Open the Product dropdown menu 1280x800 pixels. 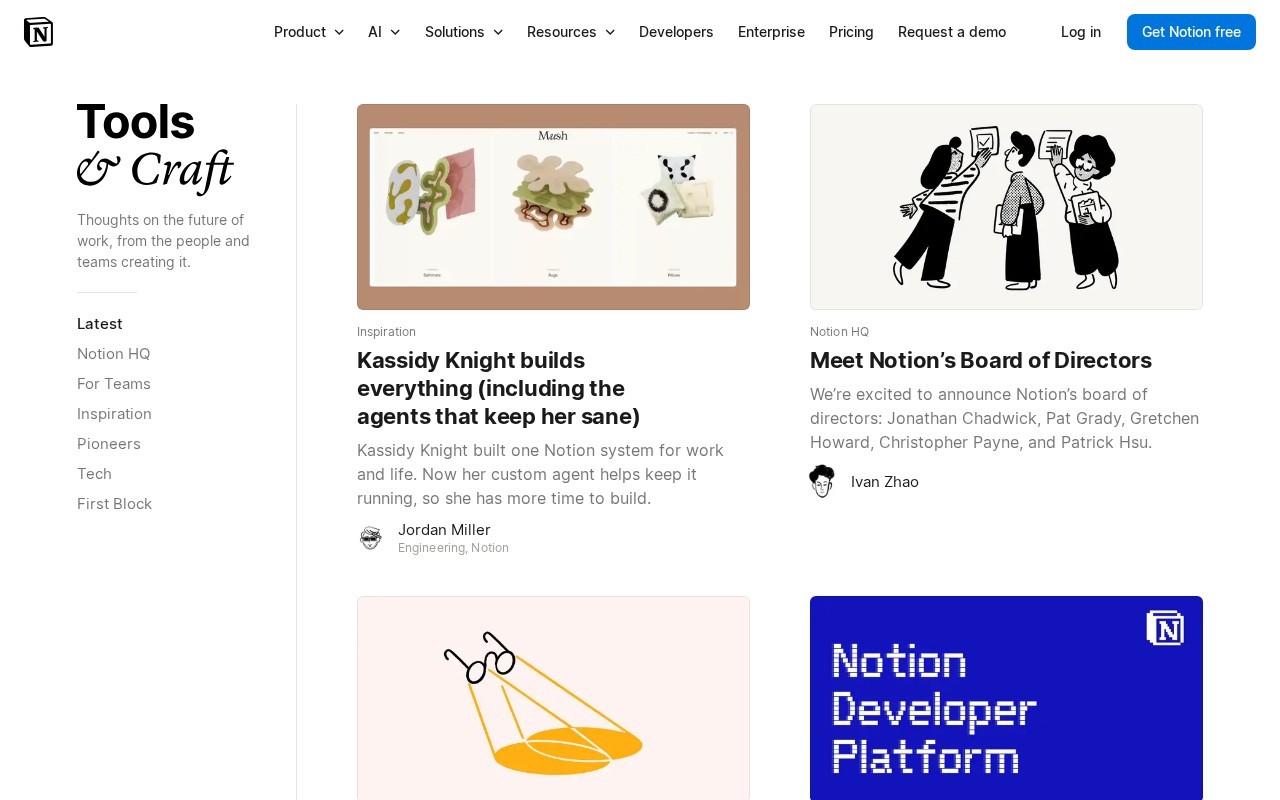click(x=309, y=32)
